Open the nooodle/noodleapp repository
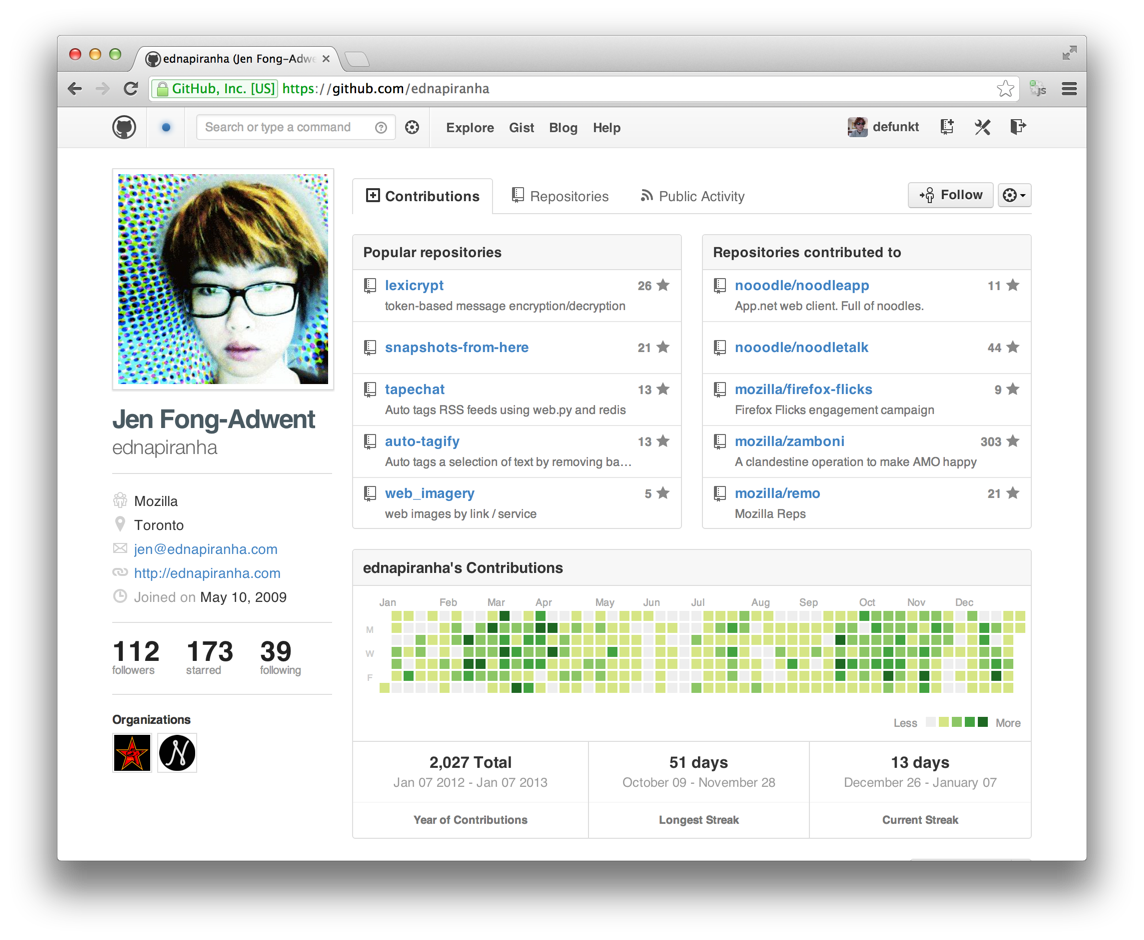 click(802, 285)
